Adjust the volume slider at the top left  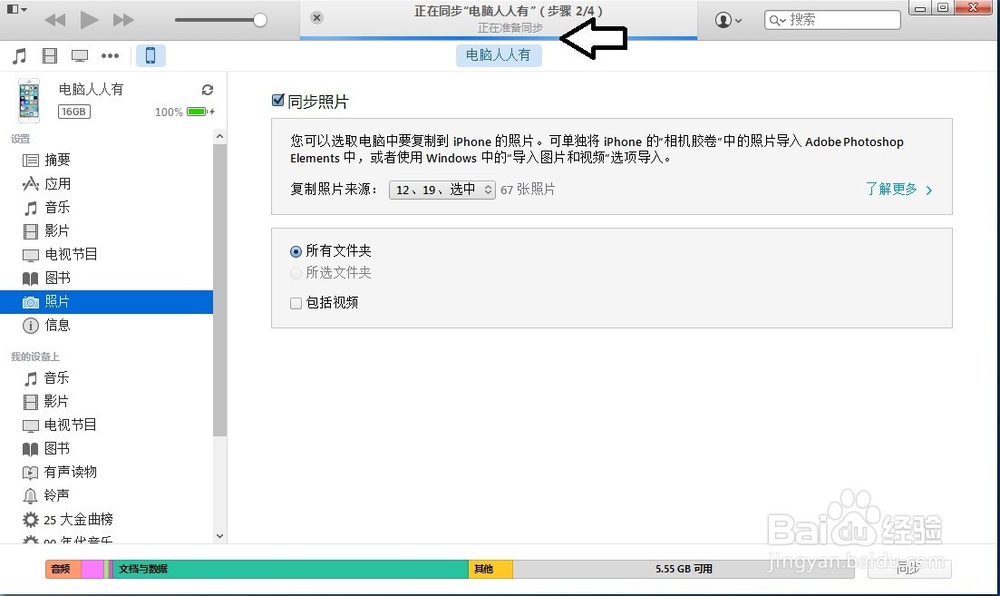(220, 19)
